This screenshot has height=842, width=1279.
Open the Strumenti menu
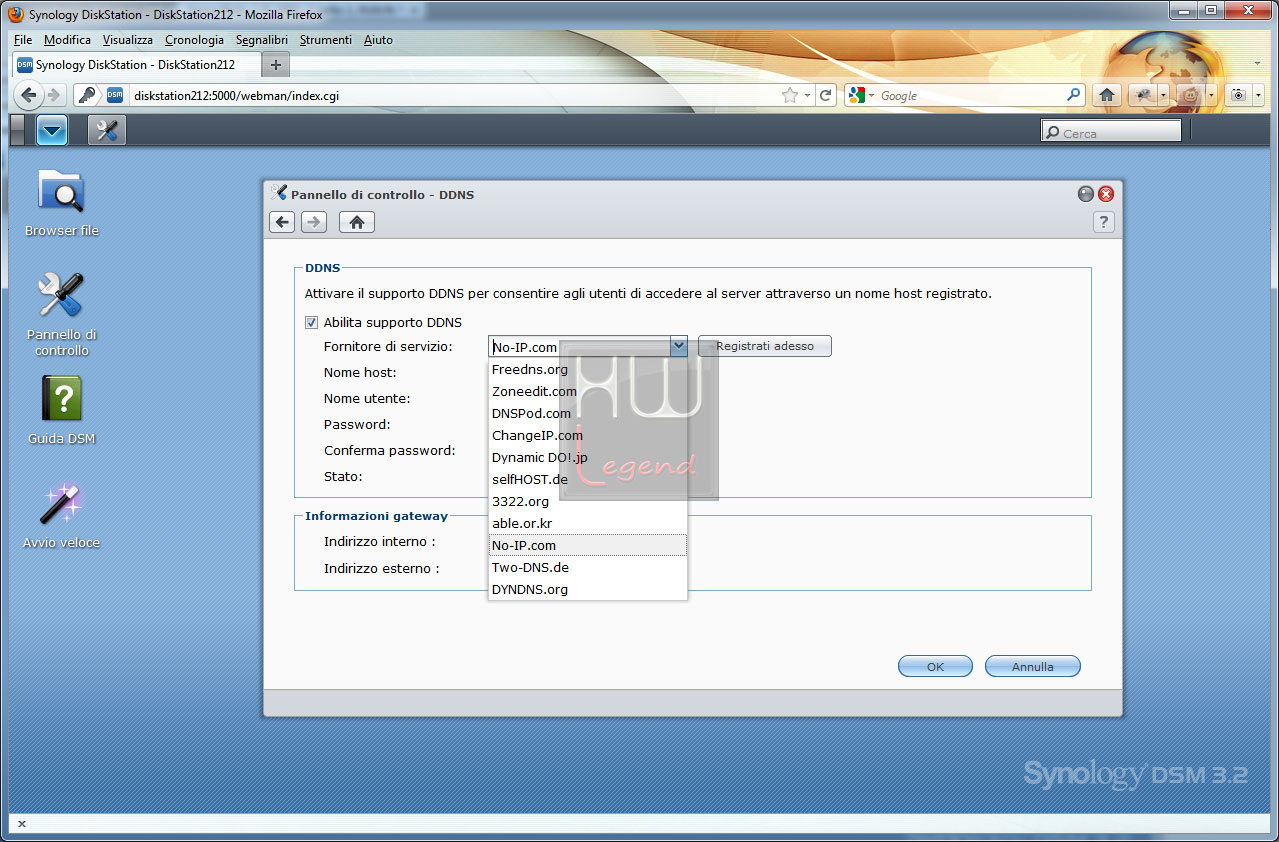point(326,40)
